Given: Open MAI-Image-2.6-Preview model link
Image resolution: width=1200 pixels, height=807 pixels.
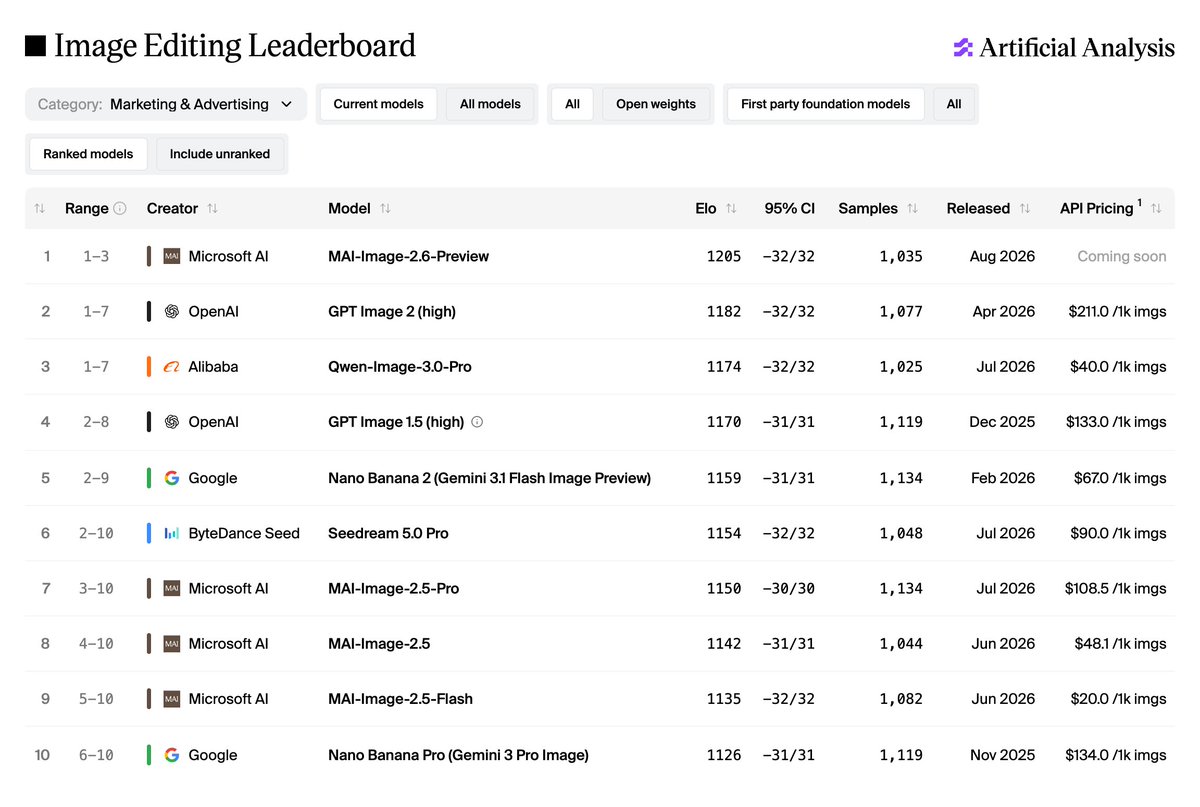Looking at the screenshot, I should tap(408, 256).
